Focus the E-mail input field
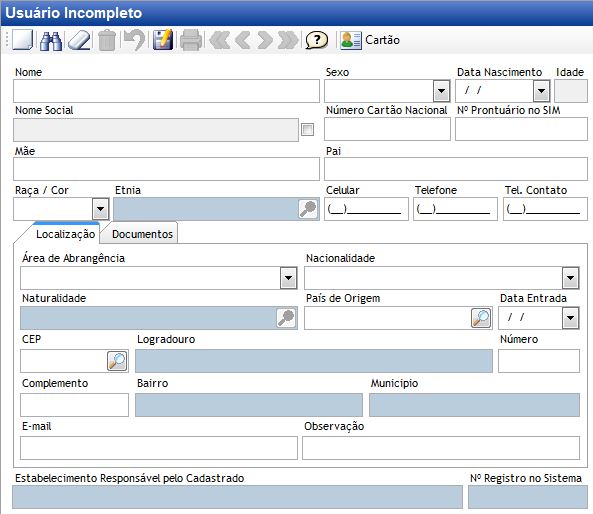This screenshot has height=514, width=593. [x=159, y=448]
